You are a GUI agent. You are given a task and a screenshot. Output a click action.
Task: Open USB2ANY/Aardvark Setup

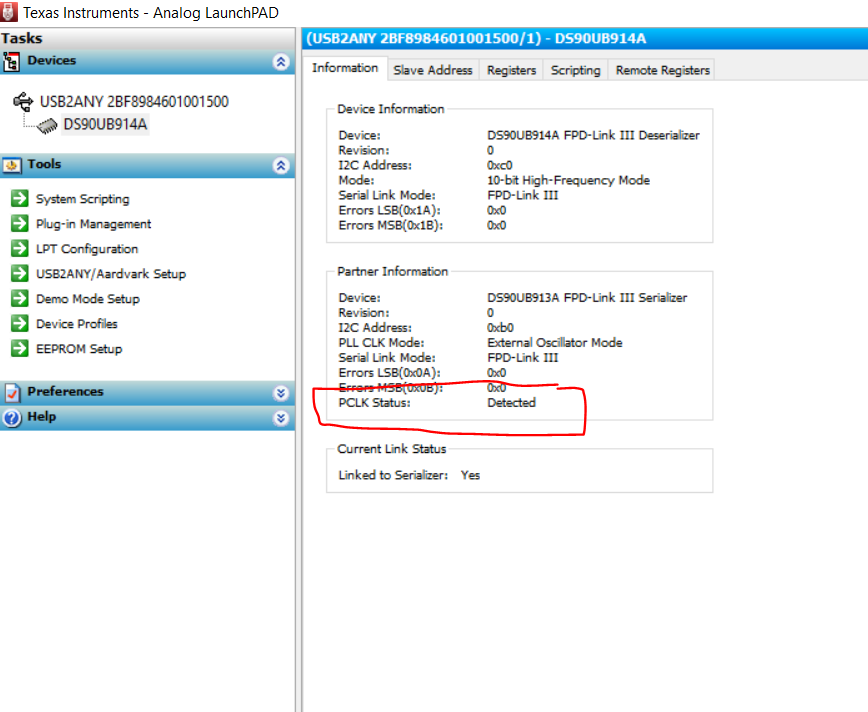[111, 274]
